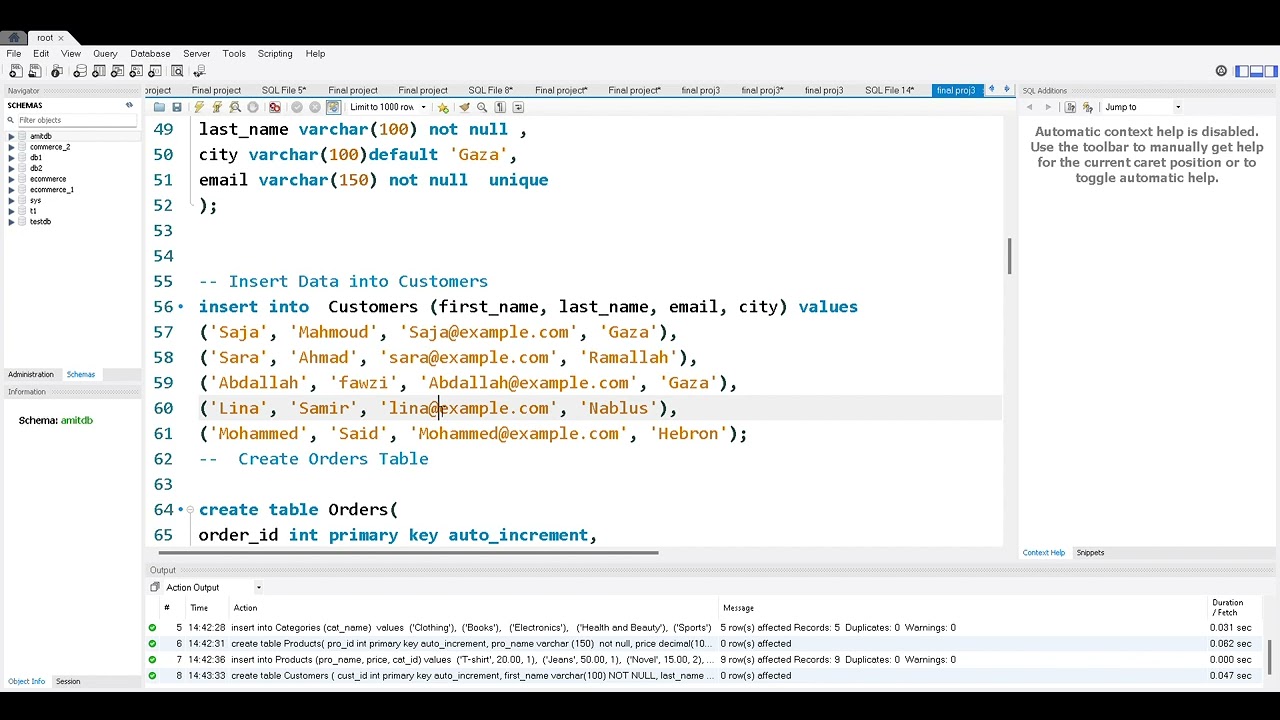Click the output panel vertical scrollbar
Screen dimensions: 1280x720
(1270, 656)
